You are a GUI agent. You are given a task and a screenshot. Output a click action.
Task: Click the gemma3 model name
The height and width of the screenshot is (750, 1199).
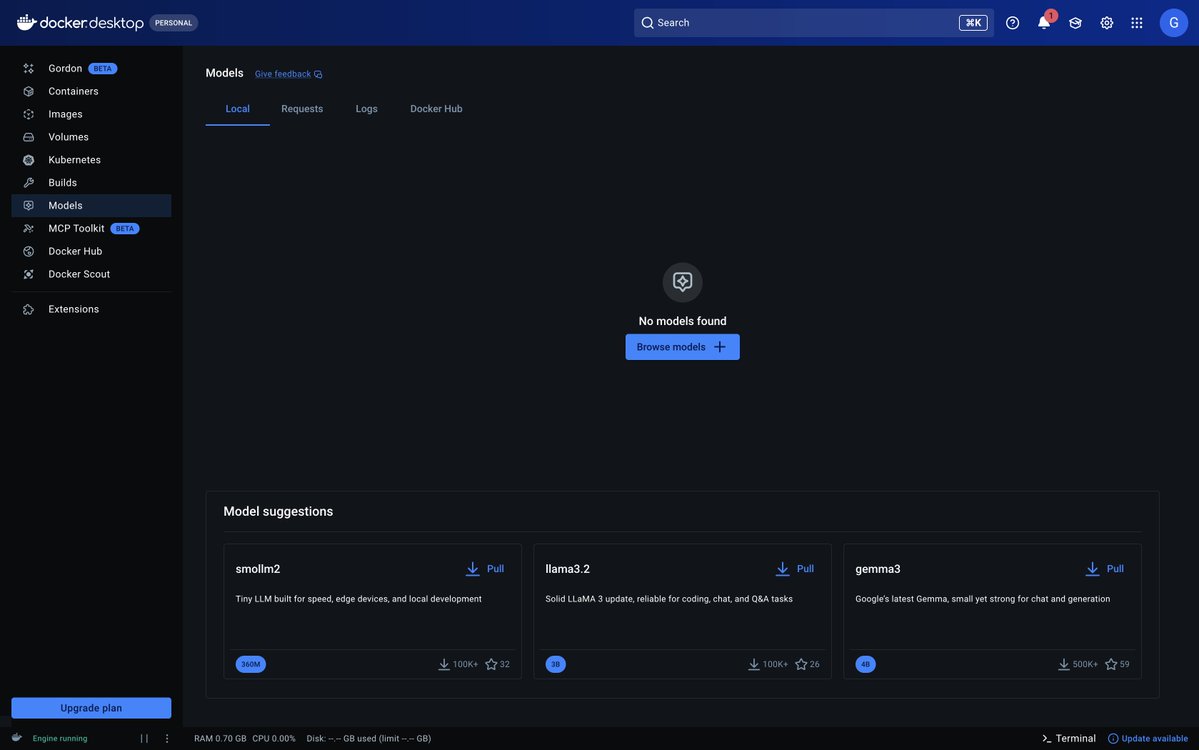pyautogui.click(x=878, y=569)
